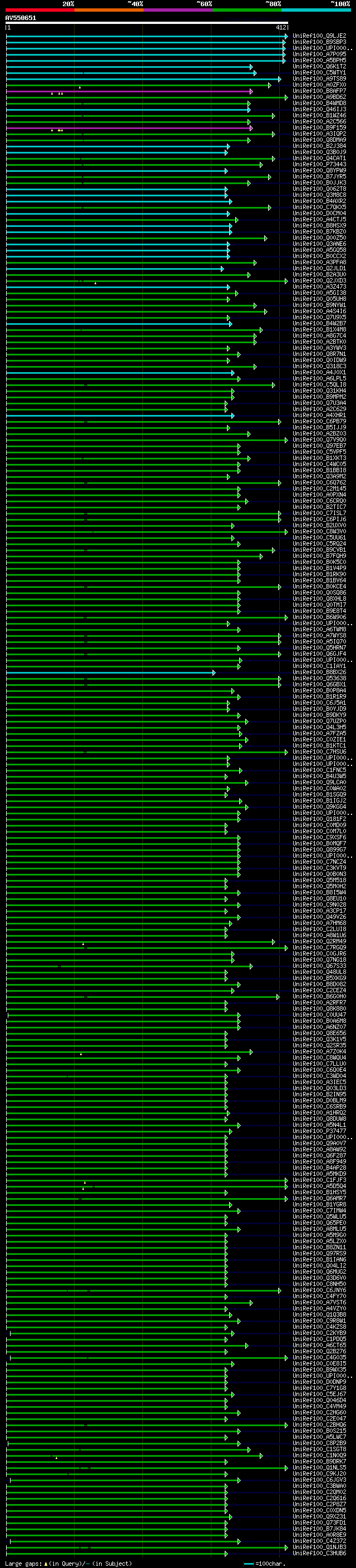Select hit label UniRef100_Q2JXD3
Viewport: 356px width, 1568px height.
319,280
